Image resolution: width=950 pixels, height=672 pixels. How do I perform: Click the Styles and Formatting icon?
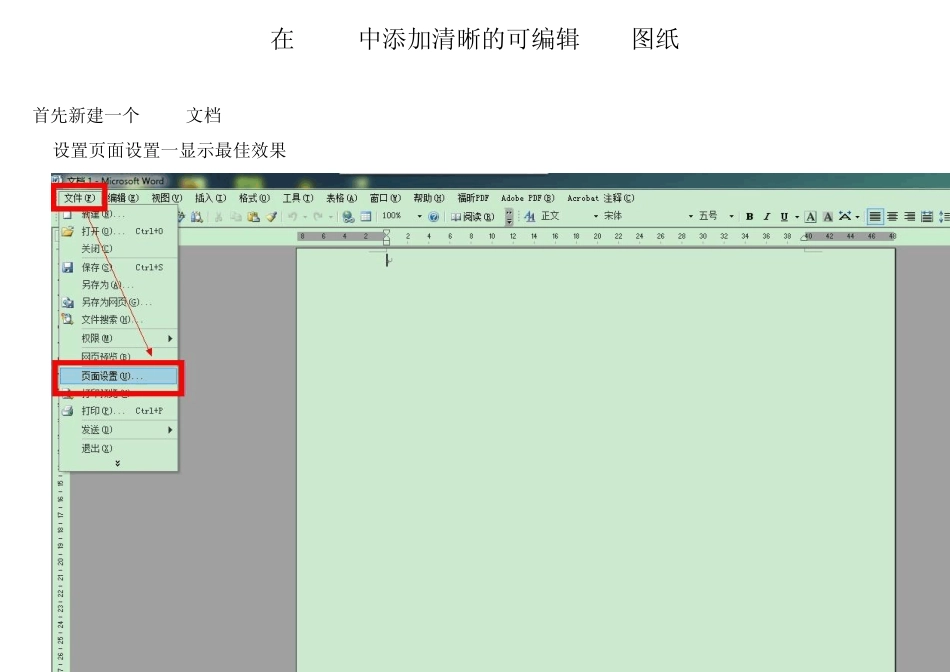pos(530,216)
